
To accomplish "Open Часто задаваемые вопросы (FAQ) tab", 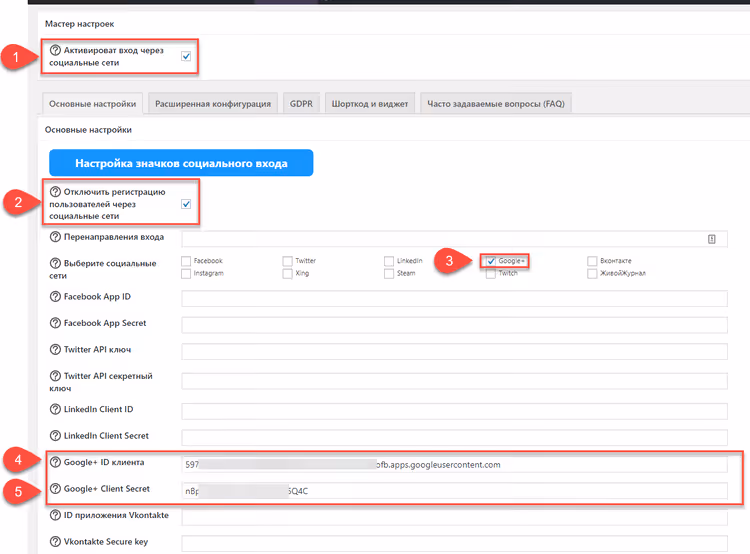I will tap(496, 104).
